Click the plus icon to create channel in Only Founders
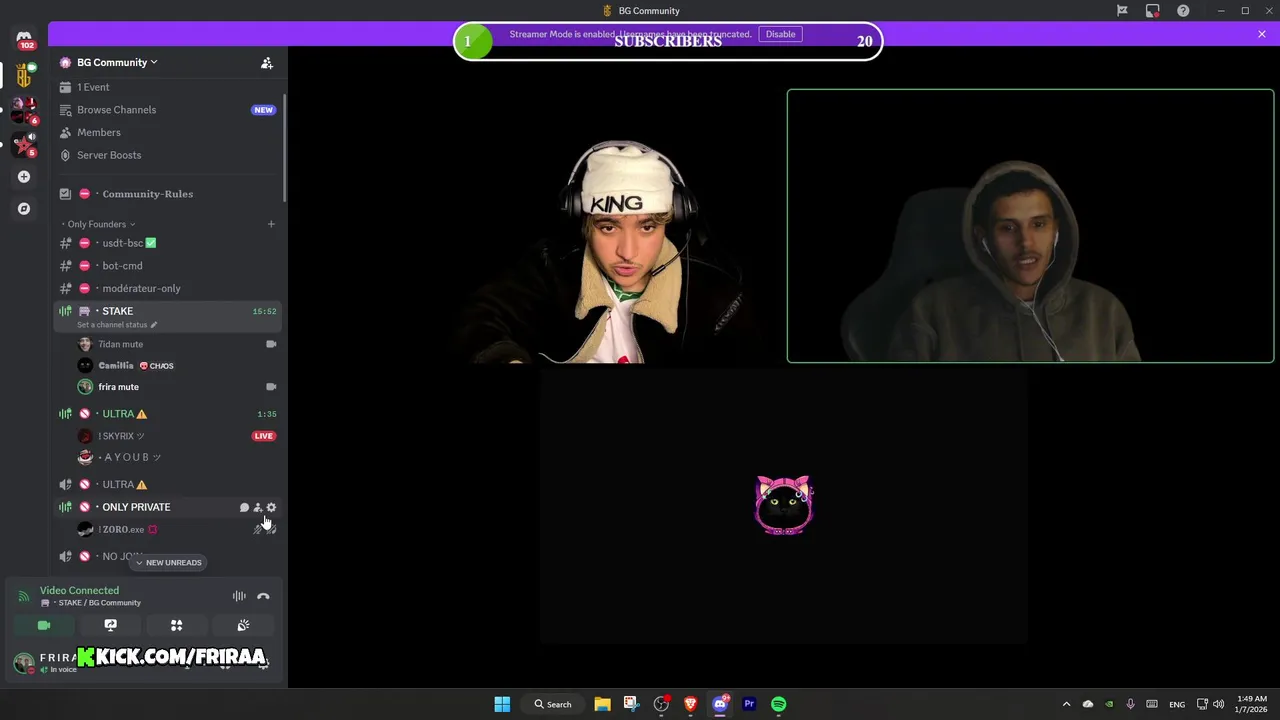Screen dimensions: 1280x720 pos(271,224)
